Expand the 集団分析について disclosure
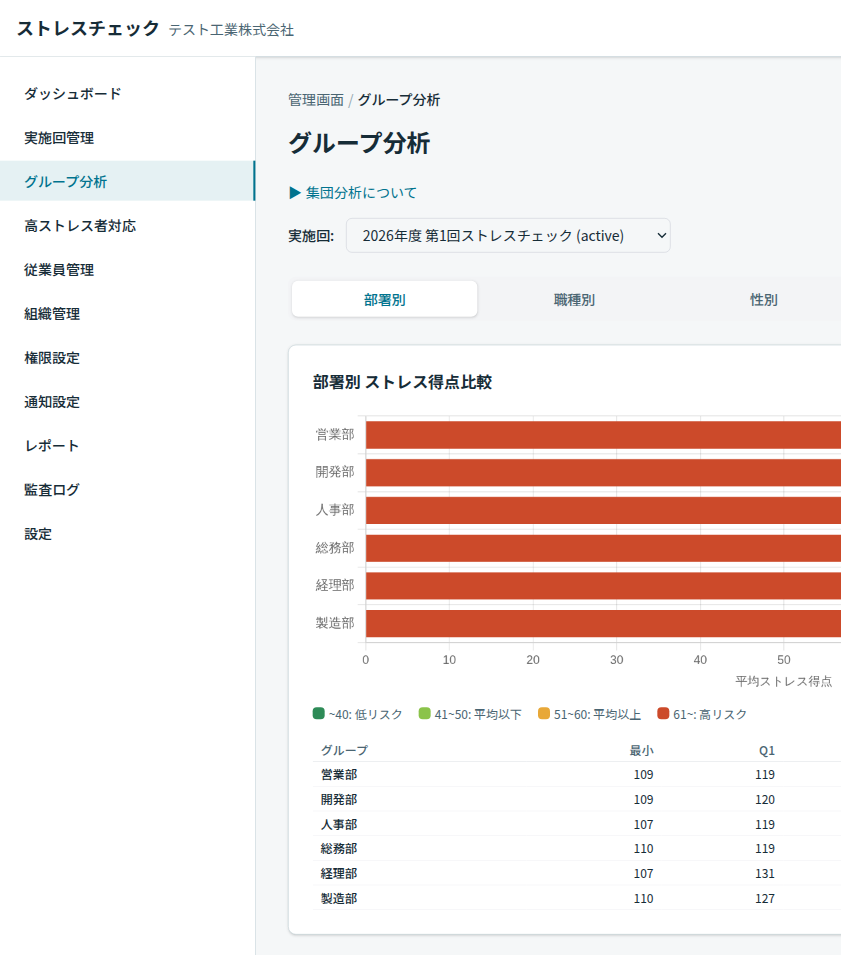The height and width of the screenshot is (955, 841). (x=353, y=193)
